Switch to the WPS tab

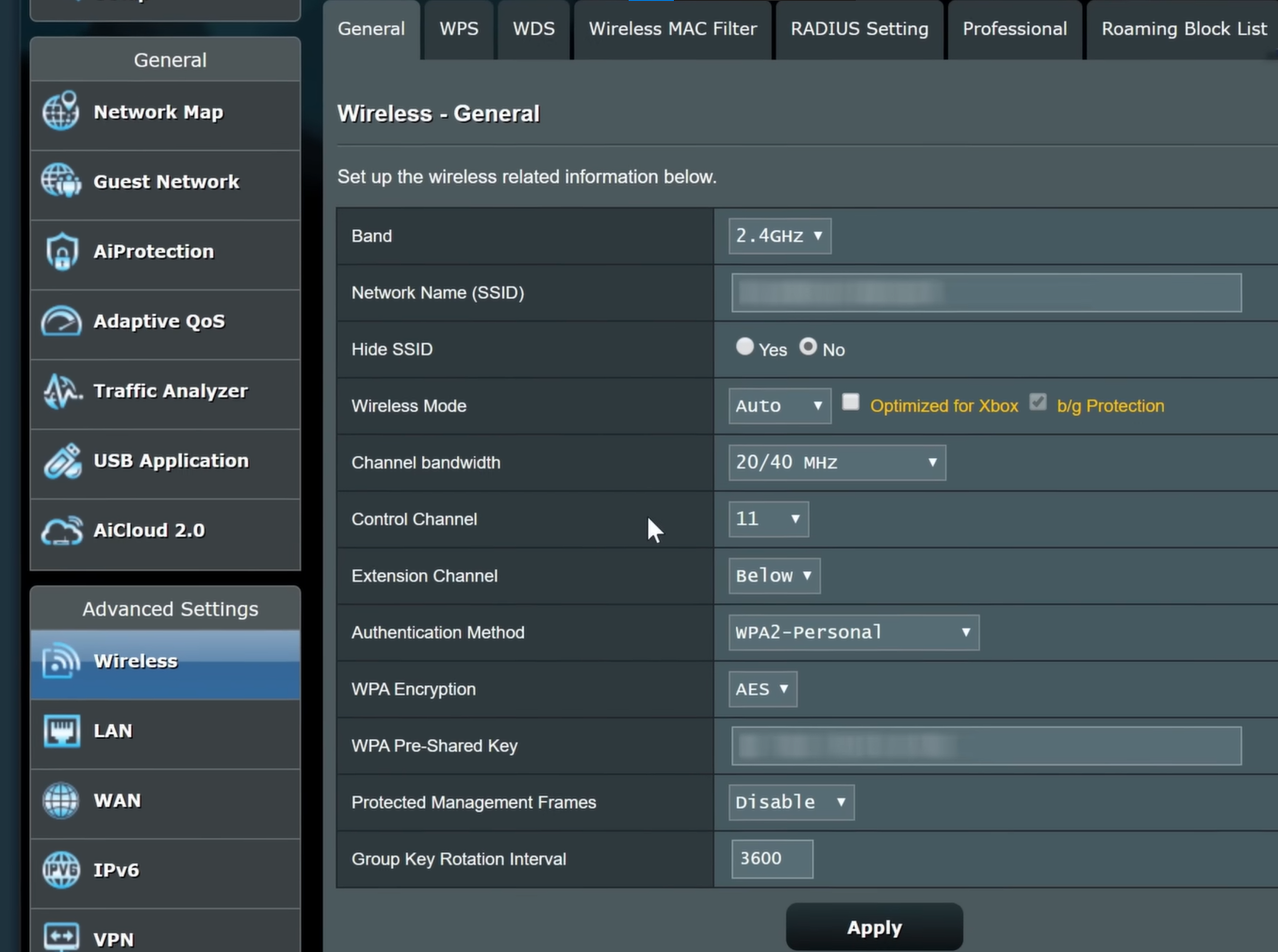(x=459, y=29)
